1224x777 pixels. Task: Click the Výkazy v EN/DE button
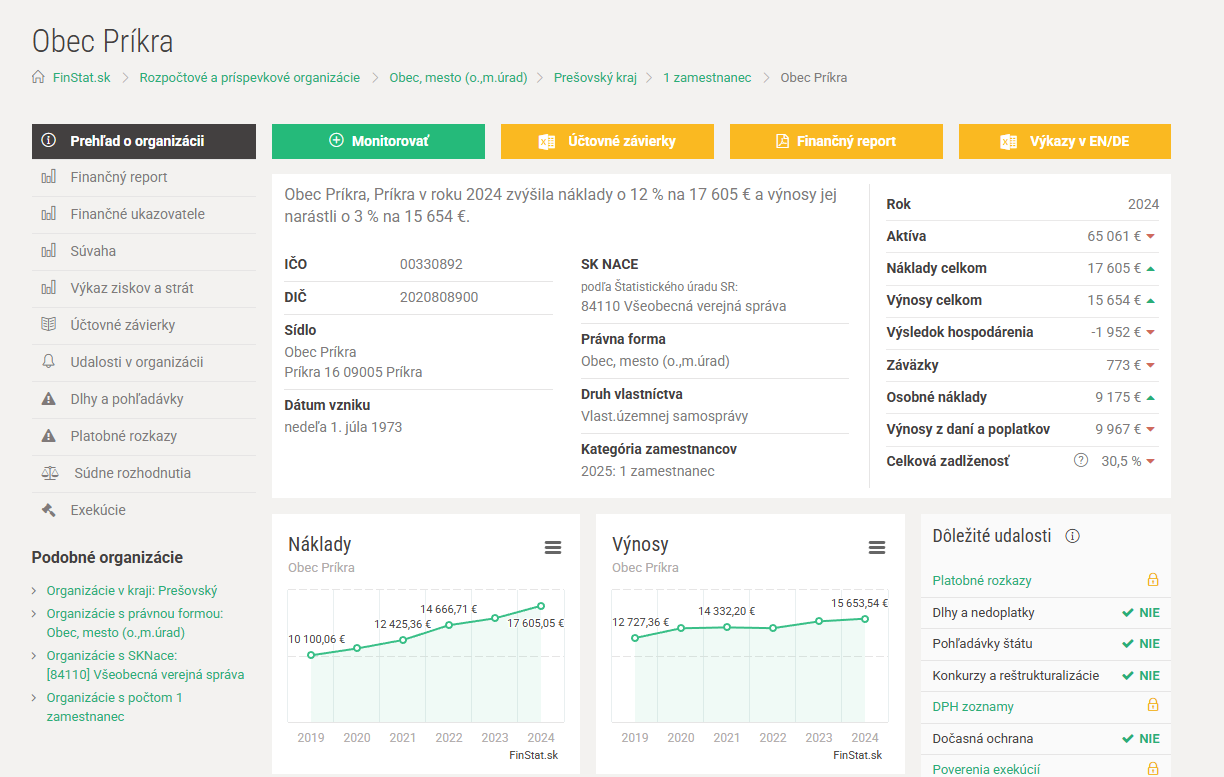(1064, 141)
